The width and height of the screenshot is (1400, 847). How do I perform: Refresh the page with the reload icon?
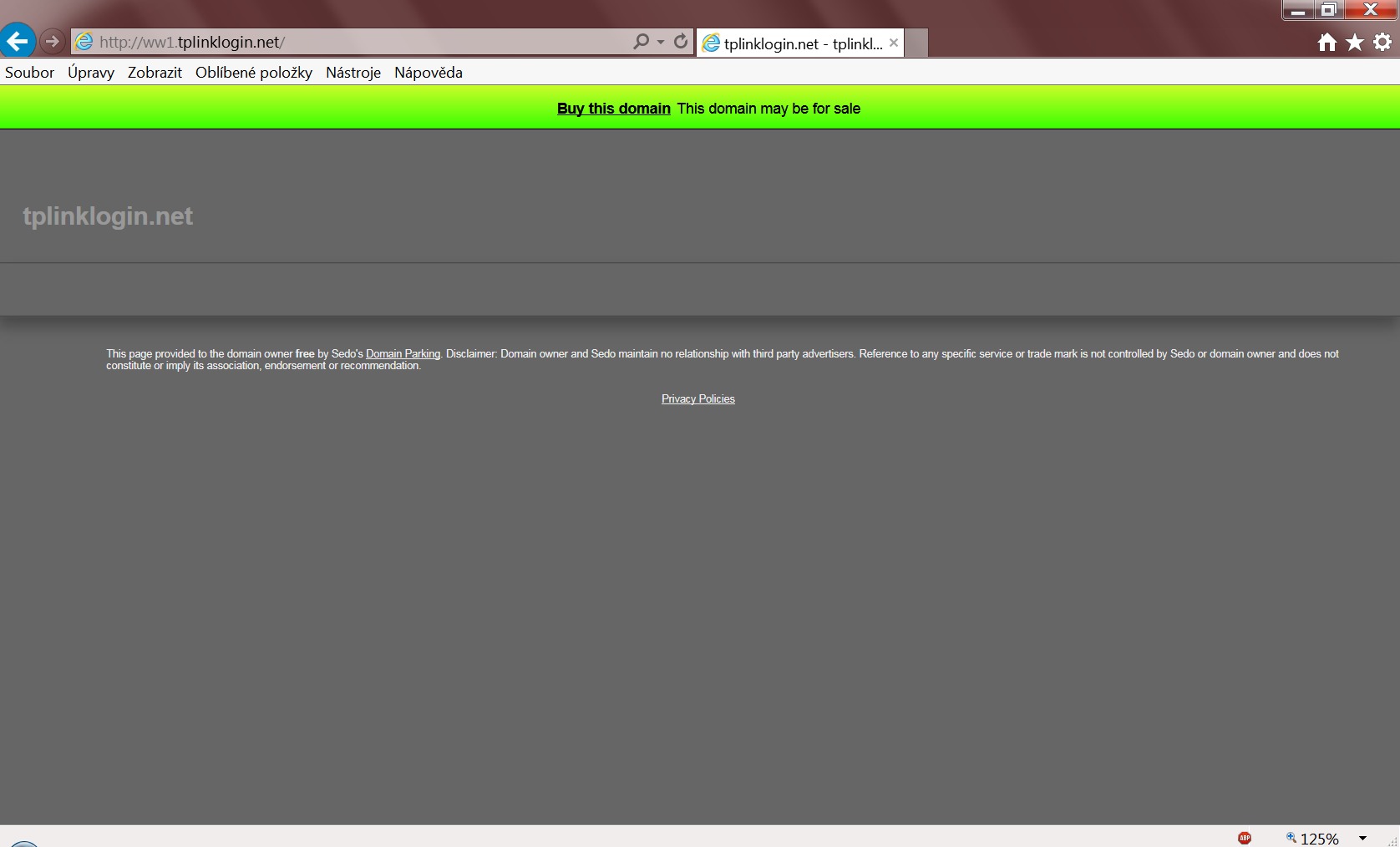click(x=681, y=41)
